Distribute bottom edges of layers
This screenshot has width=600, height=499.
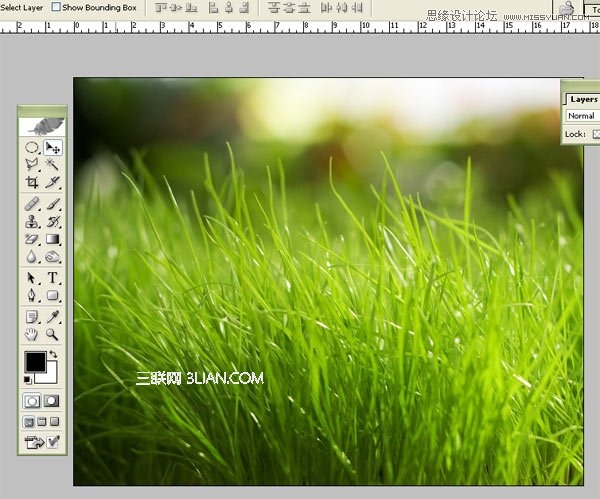304,7
